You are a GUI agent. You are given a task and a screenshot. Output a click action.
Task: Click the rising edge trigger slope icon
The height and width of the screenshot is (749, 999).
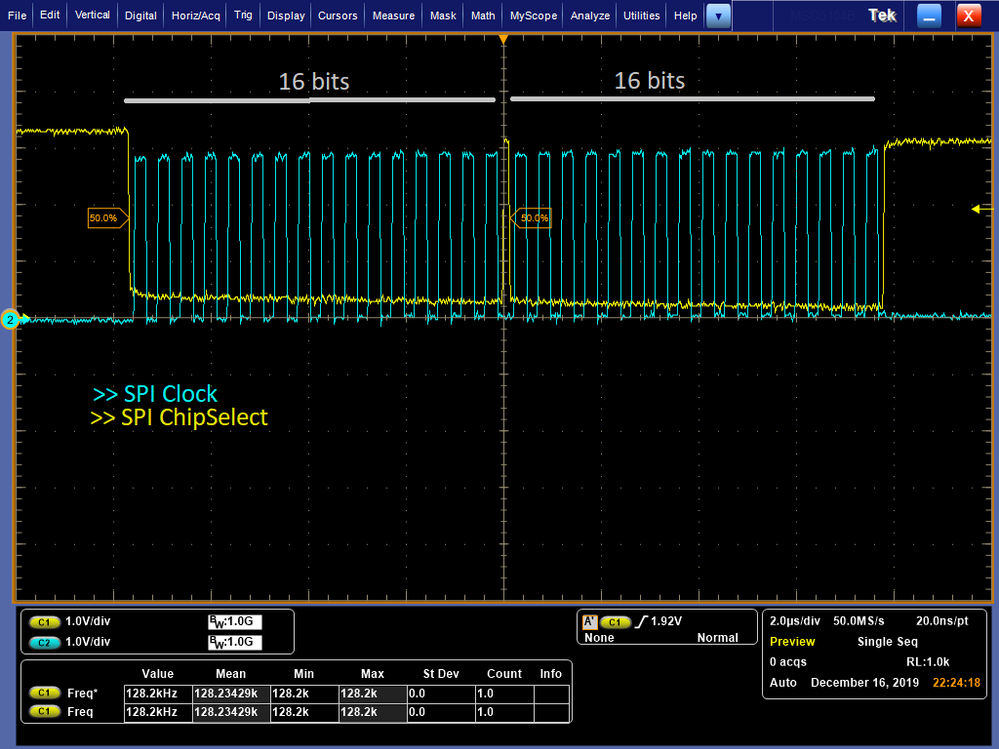pyautogui.click(x=642, y=621)
